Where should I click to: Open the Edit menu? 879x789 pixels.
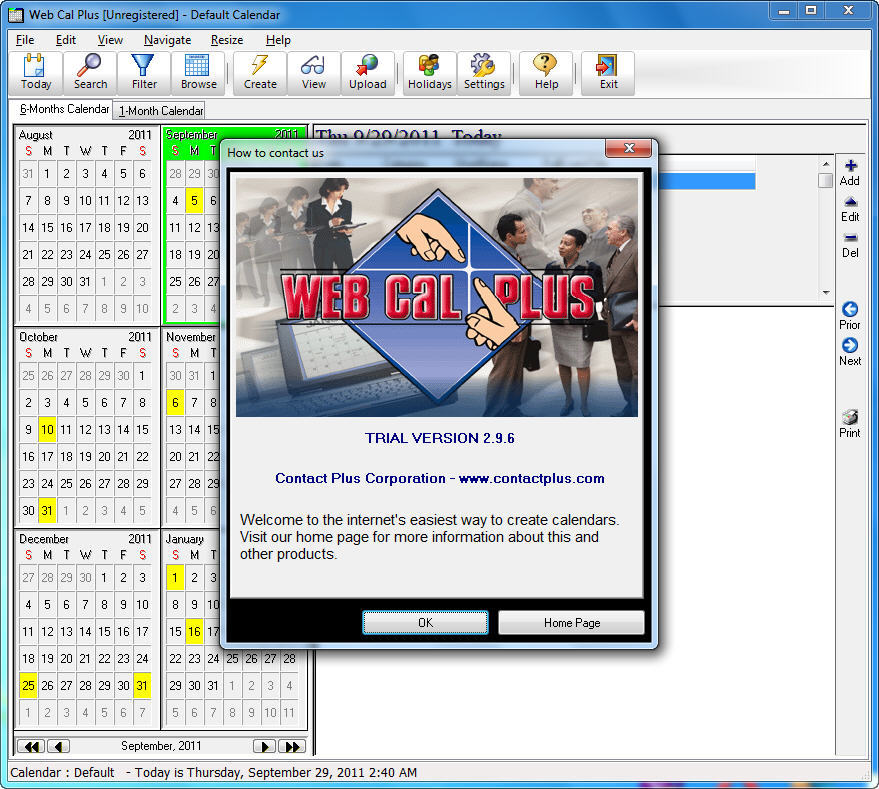tap(66, 40)
